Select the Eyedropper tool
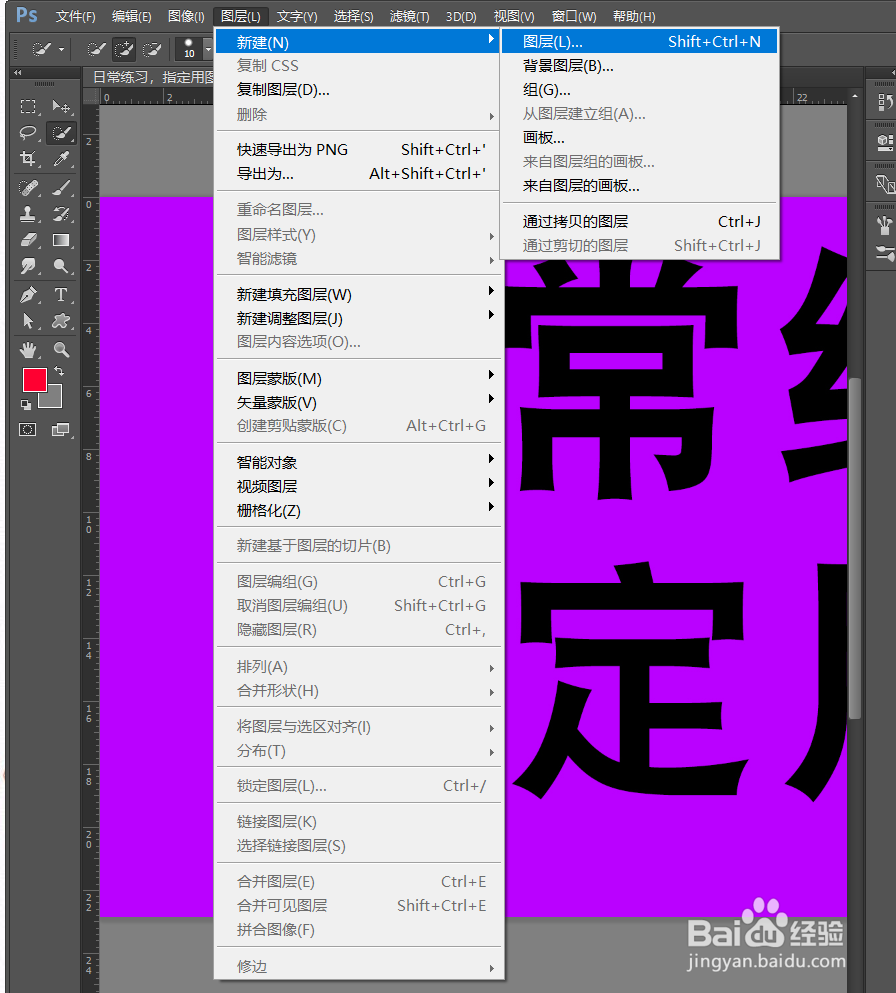Screen dimensions: 896x993 click(61, 158)
